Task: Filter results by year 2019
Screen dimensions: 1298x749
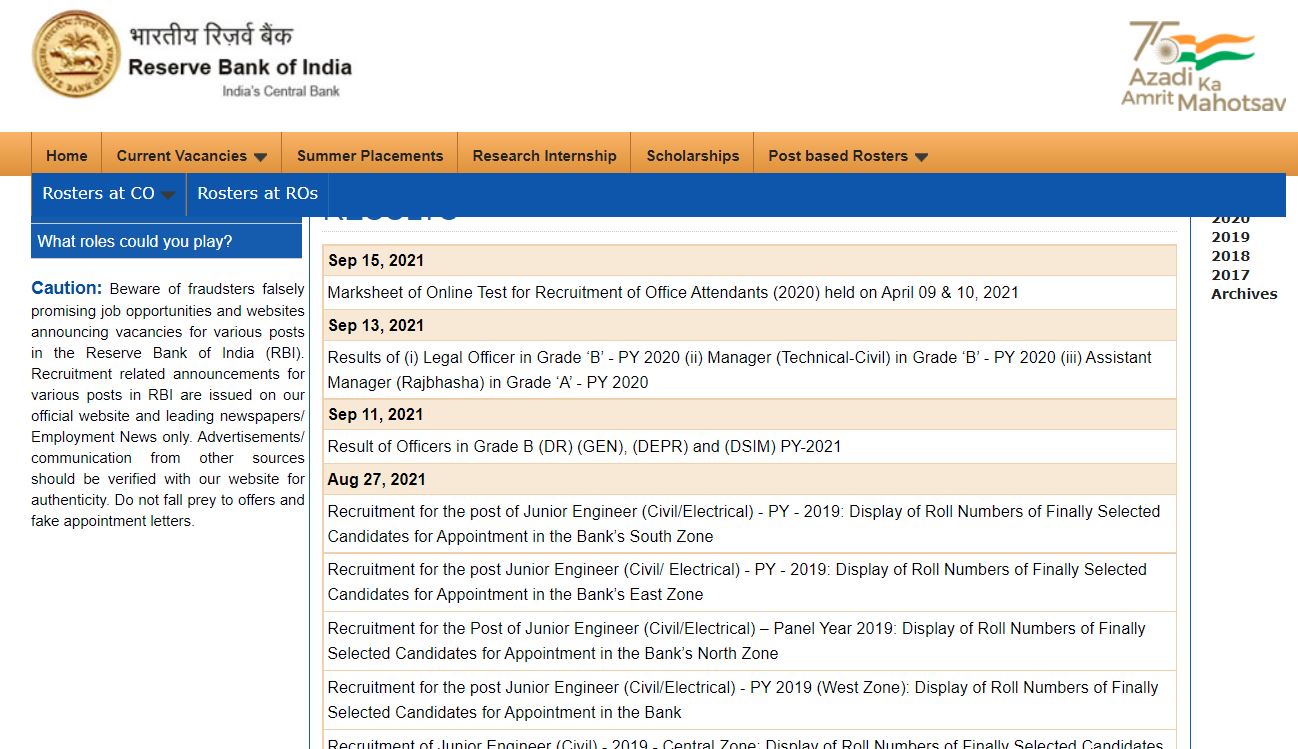Action: pyautogui.click(x=1230, y=237)
